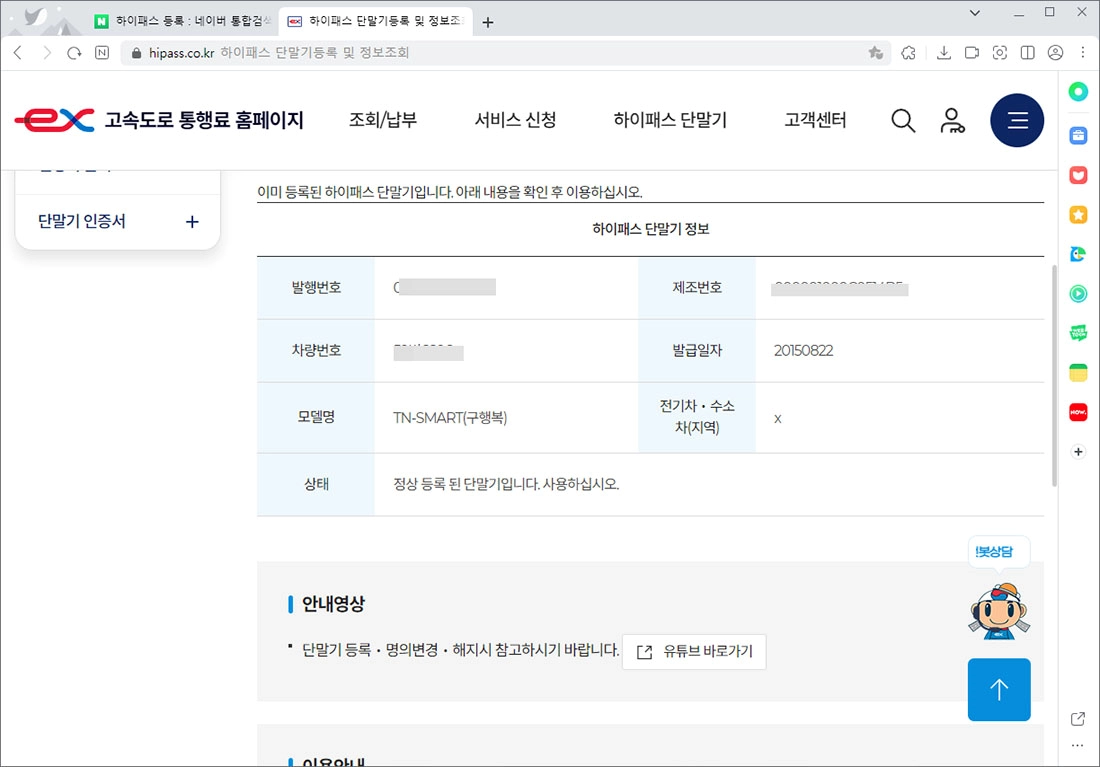1100x767 pixels.
Task: Open the downloads icon in the toolbar
Action: [944, 53]
